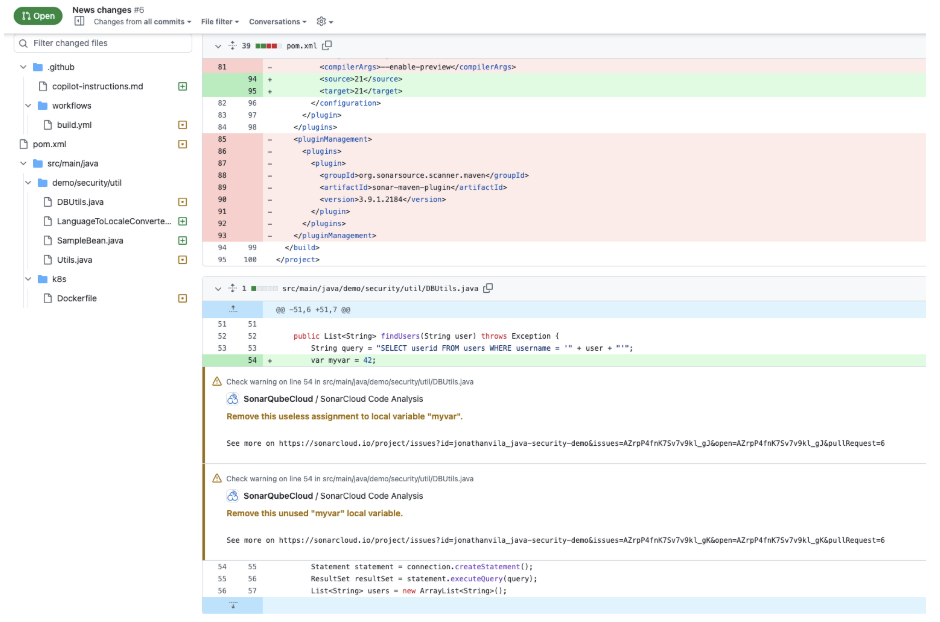
Task: Expand down hidden lines below line 57
Action: [232, 605]
